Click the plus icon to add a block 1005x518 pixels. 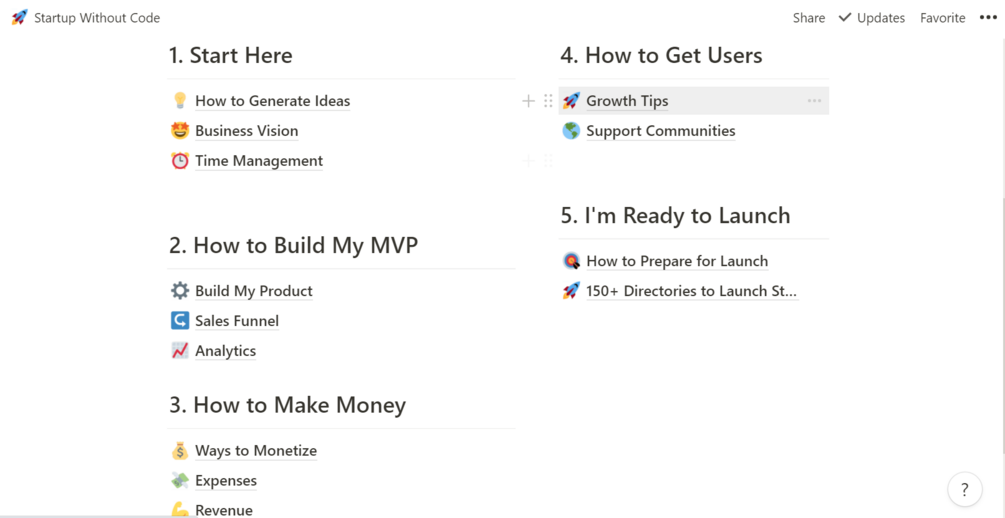[x=528, y=101]
